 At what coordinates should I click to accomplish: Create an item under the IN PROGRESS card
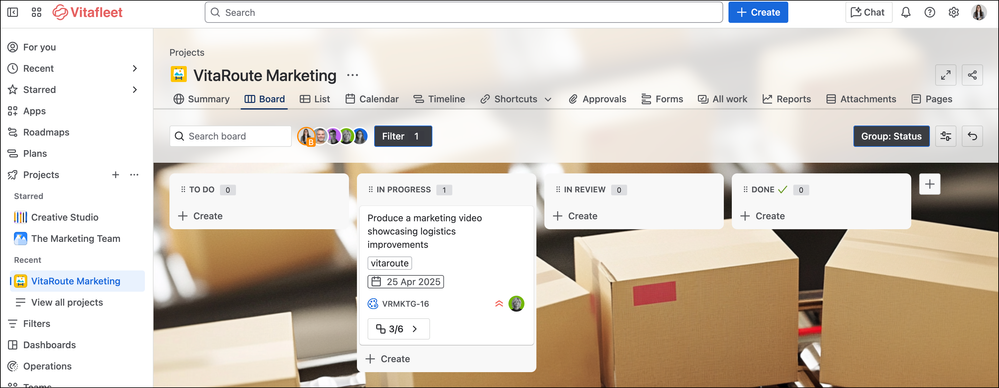[x=387, y=359]
